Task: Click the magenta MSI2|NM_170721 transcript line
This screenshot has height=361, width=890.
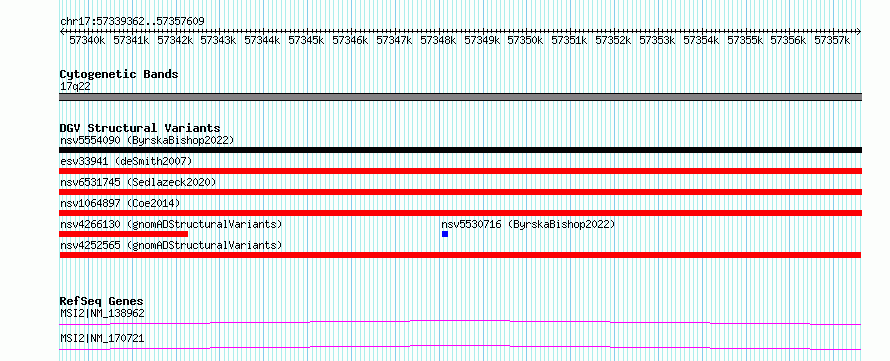Action: point(460,347)
